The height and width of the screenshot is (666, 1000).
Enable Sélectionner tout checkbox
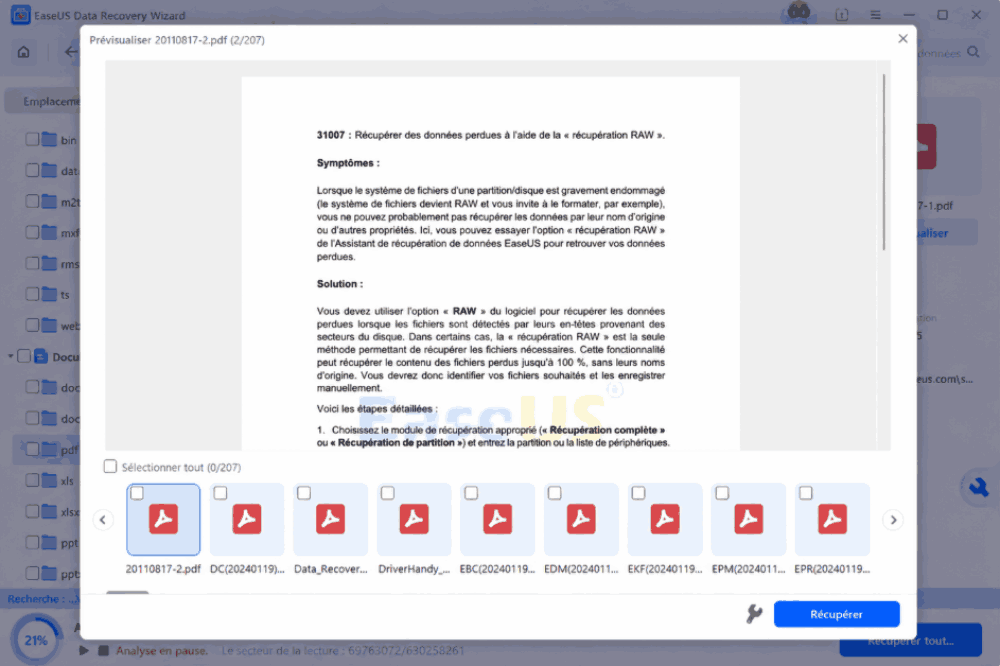pos(110,467)
